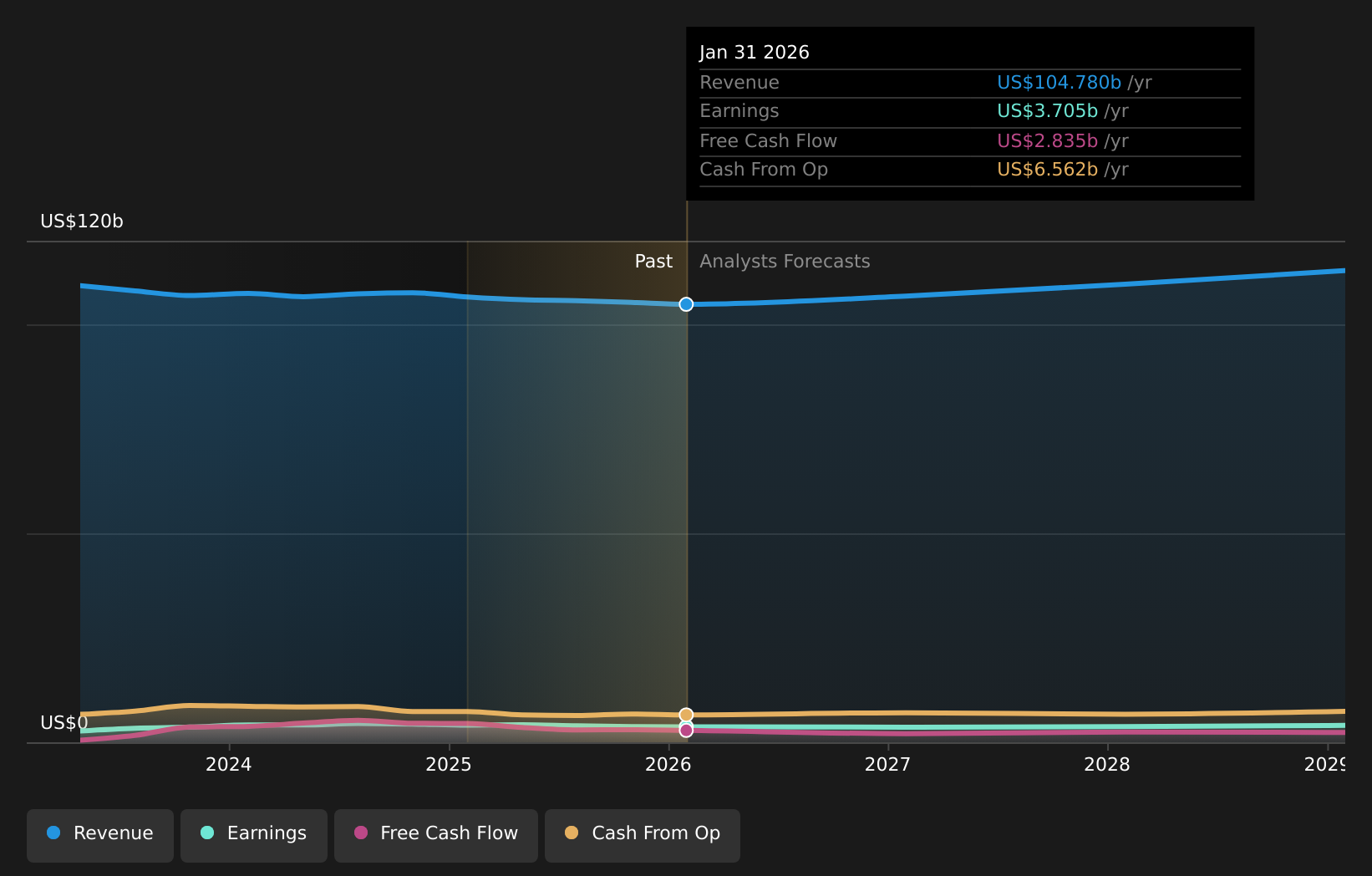The width and height of the screenshot is (1372, 876).
Task: Click the US$104.780b Revenue value
Action: click(1059, 82)
